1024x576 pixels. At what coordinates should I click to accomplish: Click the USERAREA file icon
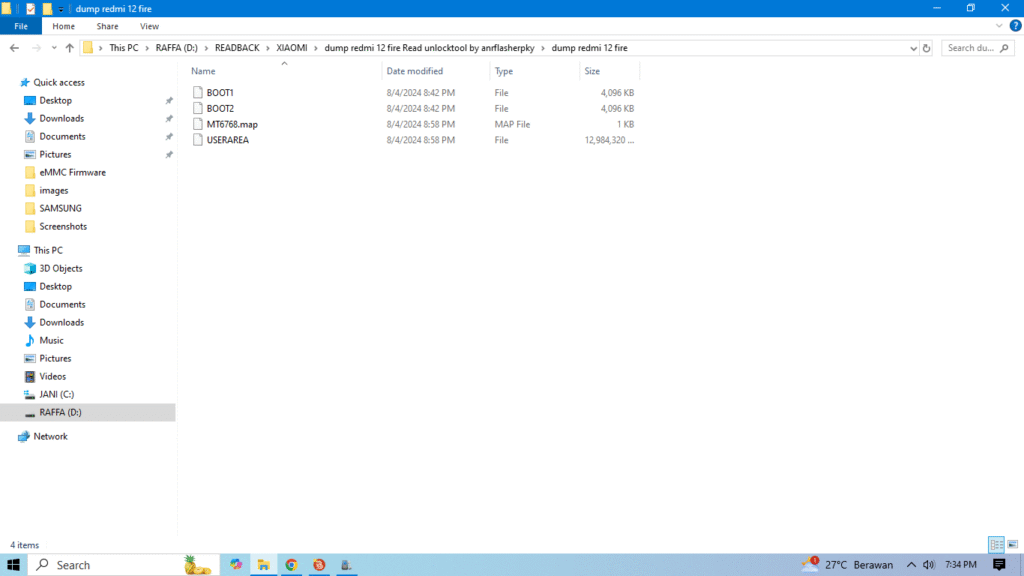point(197,140)
